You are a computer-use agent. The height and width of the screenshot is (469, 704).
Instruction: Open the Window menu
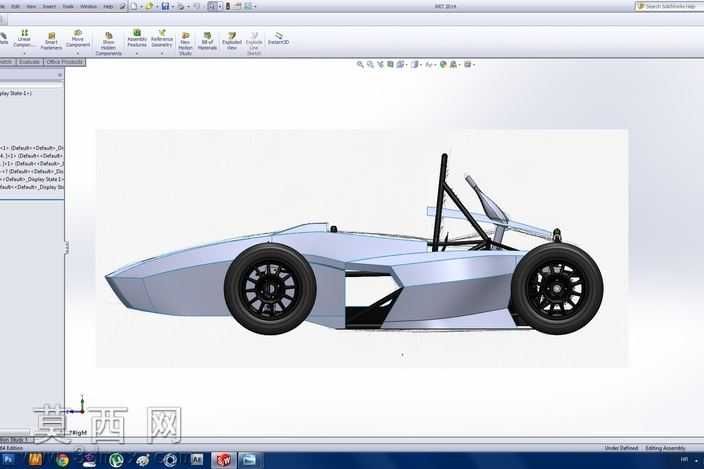[88, 6]
